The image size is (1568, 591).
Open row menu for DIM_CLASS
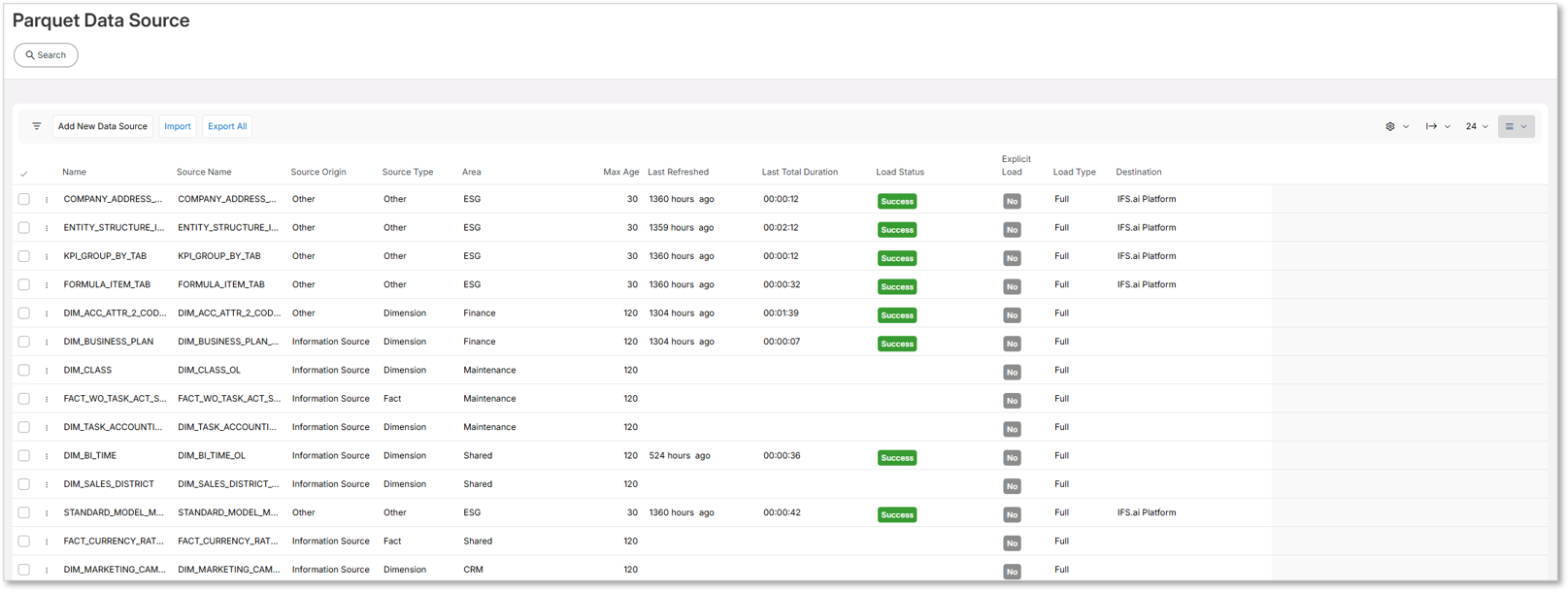47,371
